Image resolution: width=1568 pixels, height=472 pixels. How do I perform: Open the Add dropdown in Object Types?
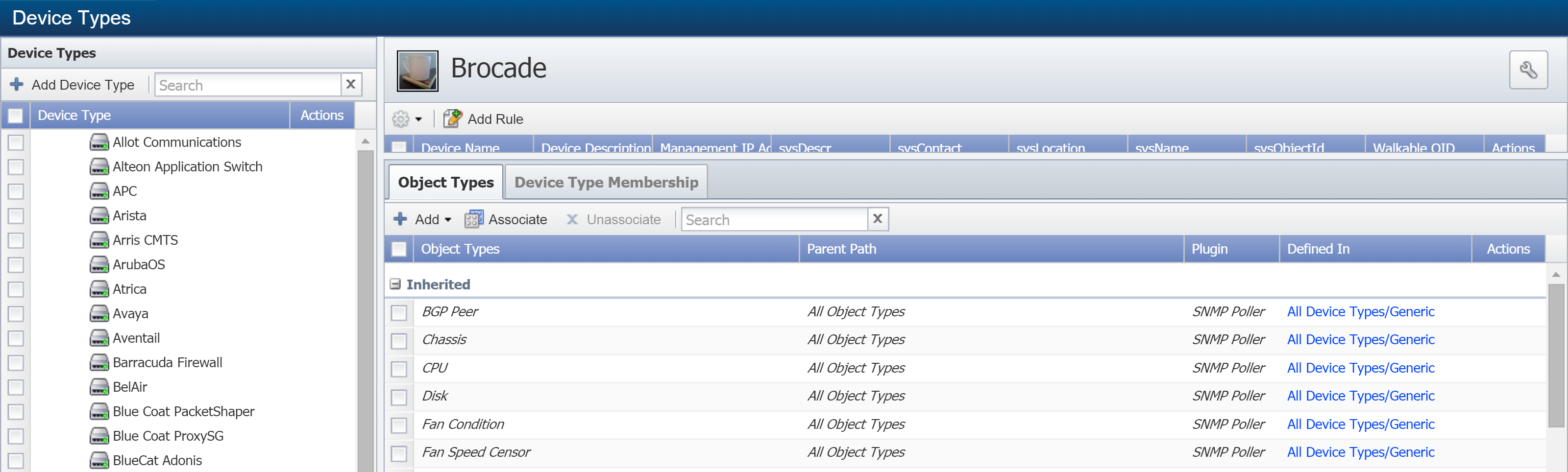click(x=422, y=219)
